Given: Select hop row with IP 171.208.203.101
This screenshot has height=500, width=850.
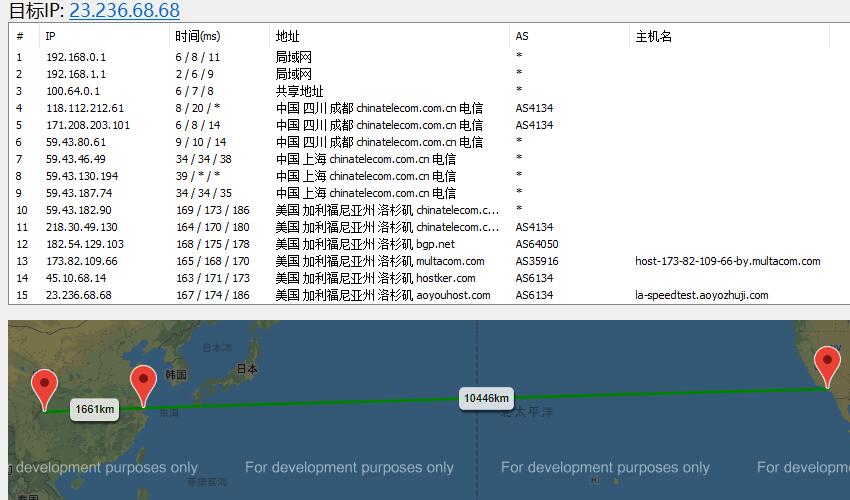Looking at the screenshot, I should click(428, 125).
